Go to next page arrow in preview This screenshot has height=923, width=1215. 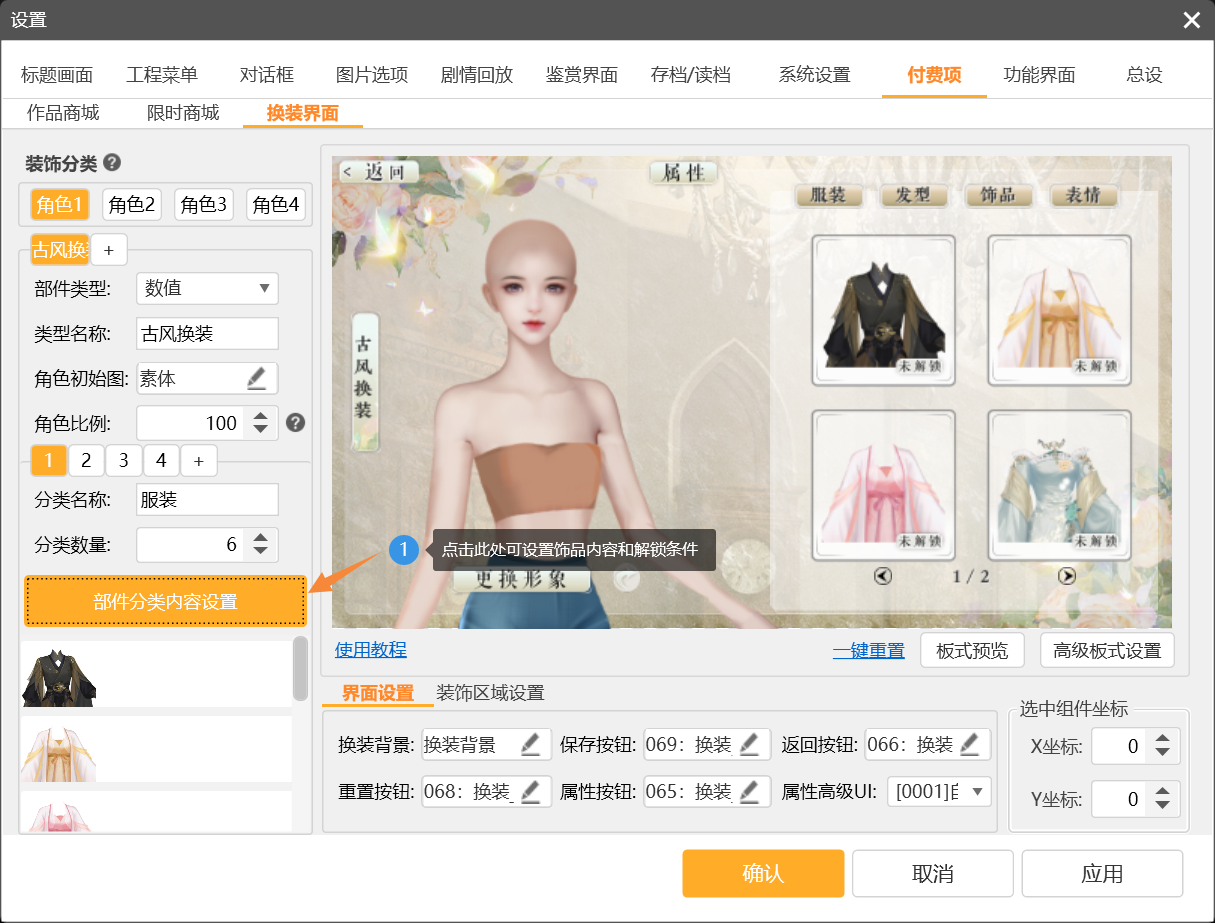[1067, 576]
